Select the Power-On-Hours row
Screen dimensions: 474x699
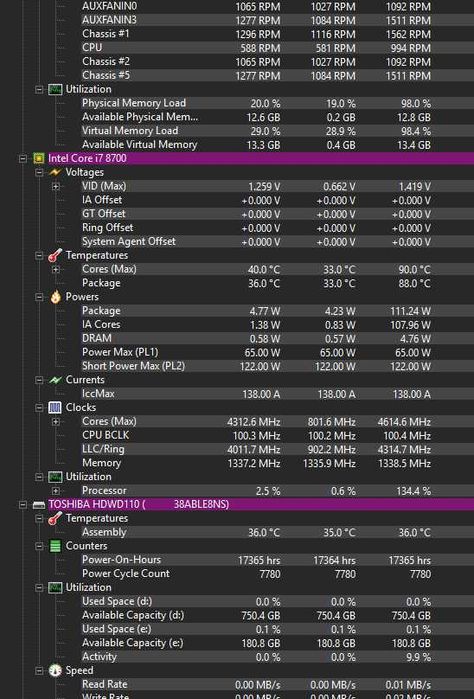pos(277,560)
